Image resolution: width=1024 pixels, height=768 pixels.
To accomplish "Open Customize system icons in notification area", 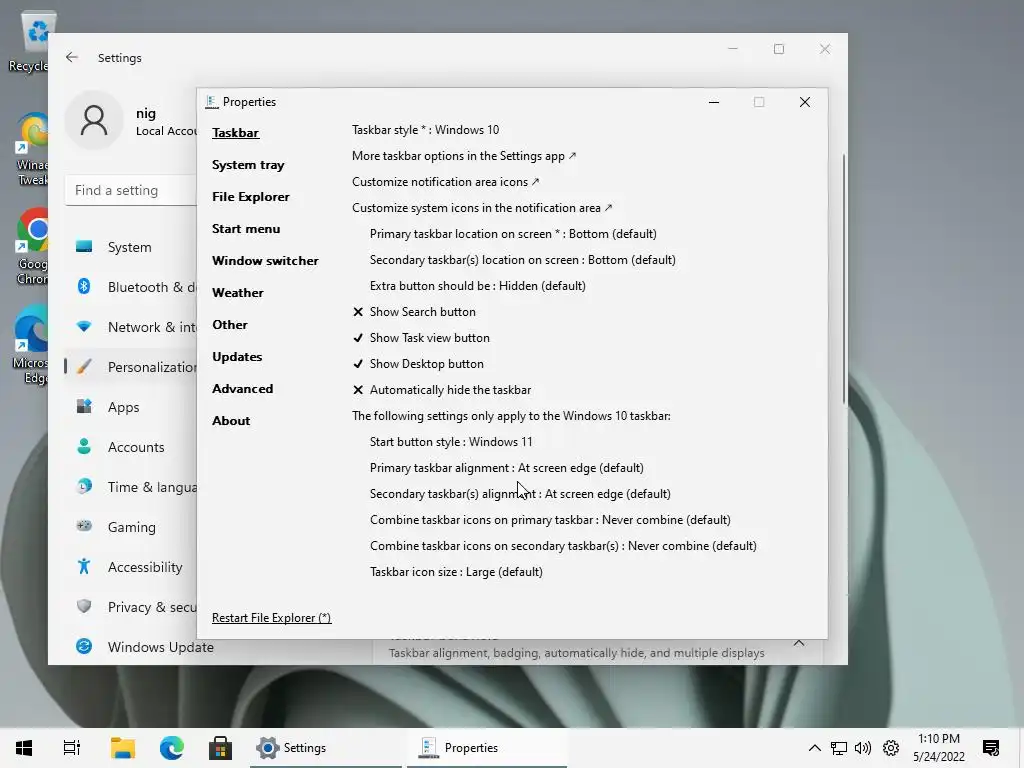I will pos(482,208).
